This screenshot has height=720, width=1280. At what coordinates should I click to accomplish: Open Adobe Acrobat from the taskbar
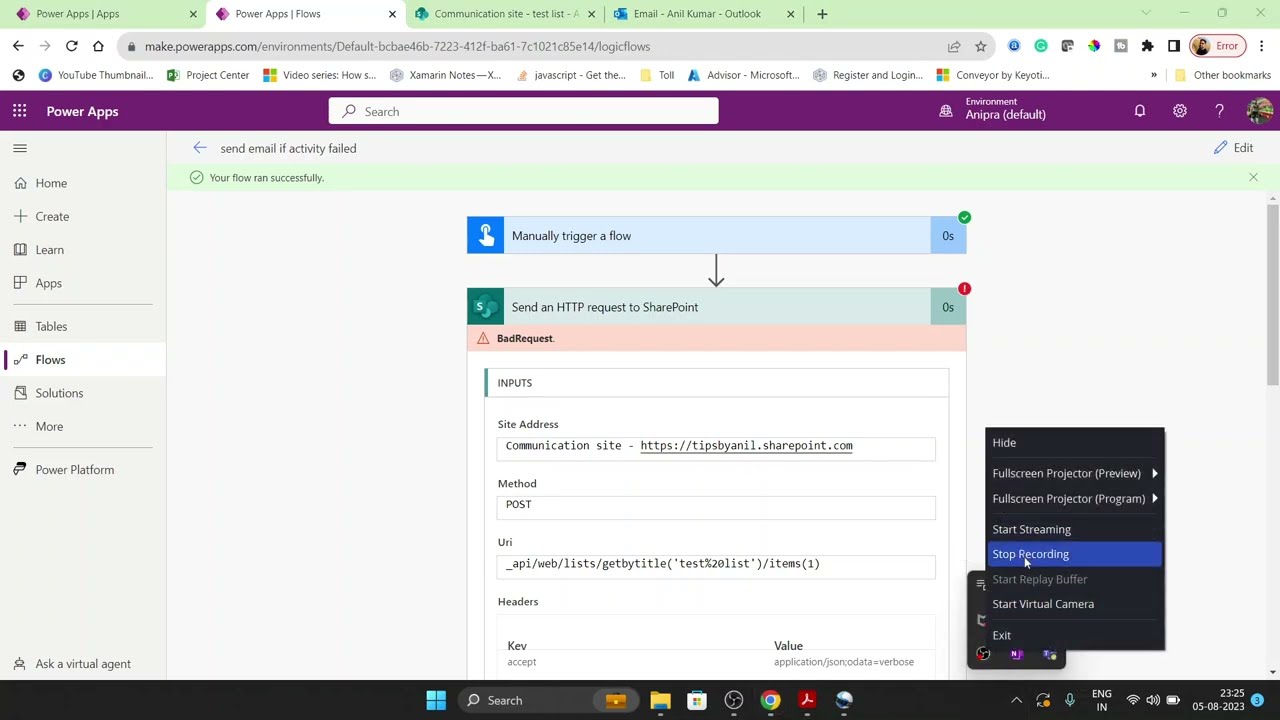pyautogui.click(x=807, y=700)
